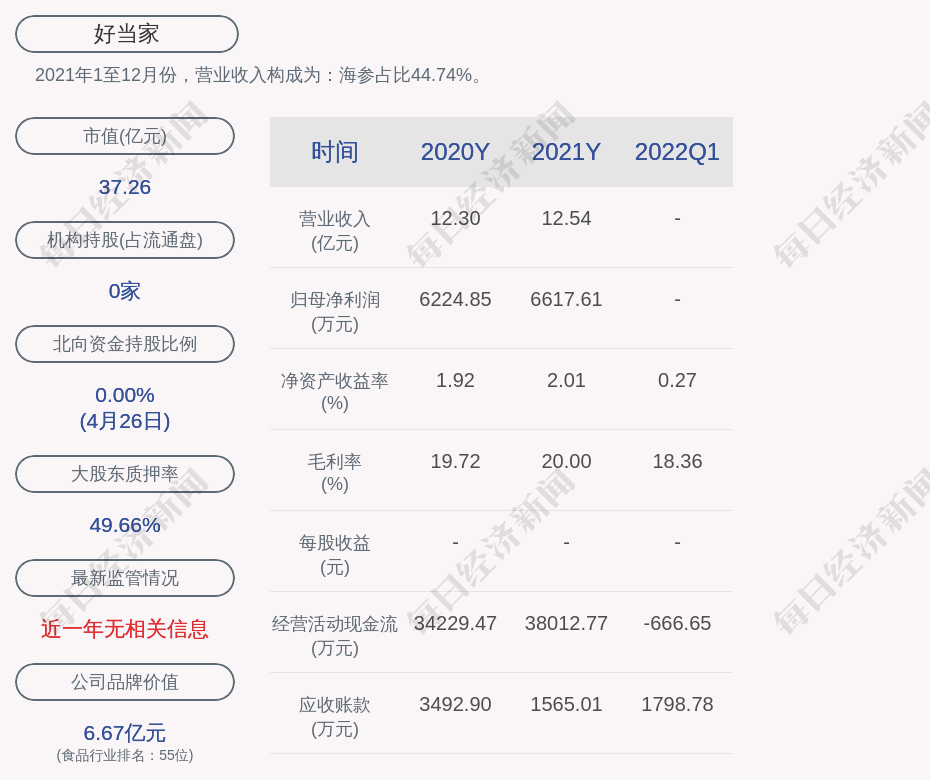Click the 2022Q1 dash in 归母净利润 row
930x780 pixels.
point(677,300)
